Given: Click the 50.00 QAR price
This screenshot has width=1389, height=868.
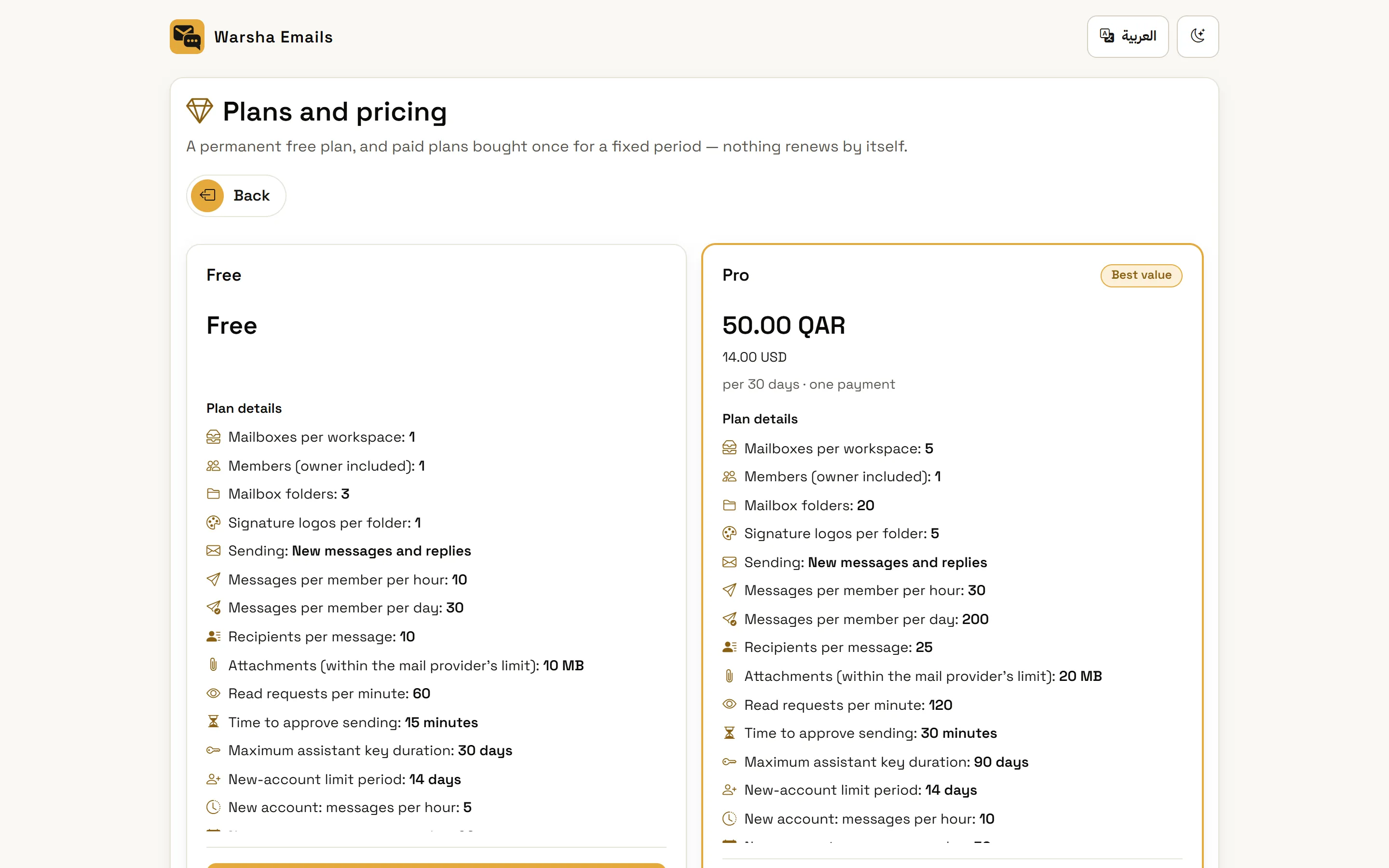Looking at the screenshot, I should coord(783,325).
